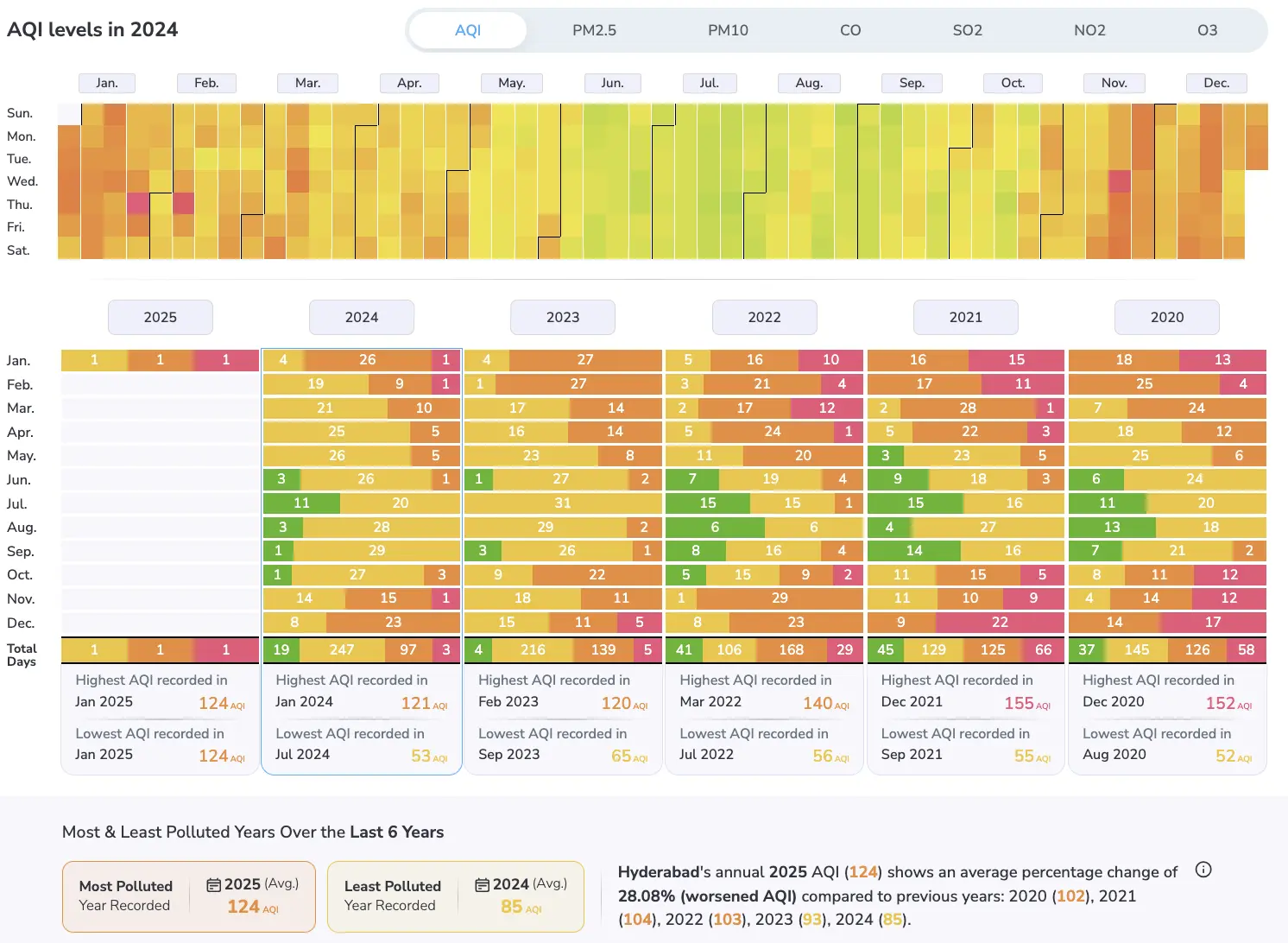The width and height of the screenshot is (1288, 943).
Task: Click the 247 total days segment for 2024
Action: [342, 649]
